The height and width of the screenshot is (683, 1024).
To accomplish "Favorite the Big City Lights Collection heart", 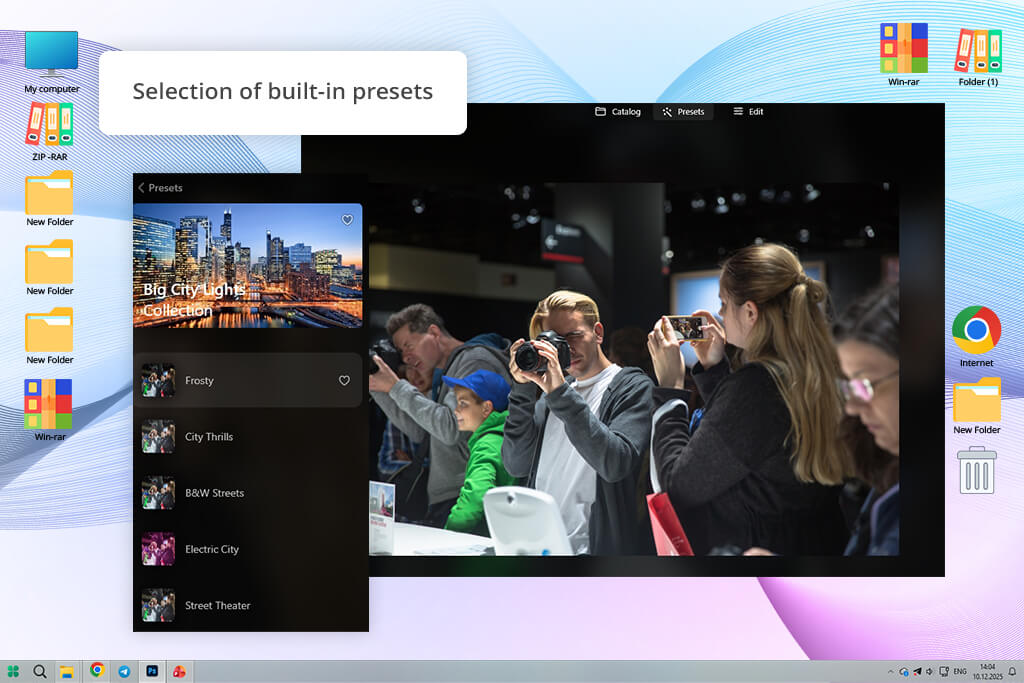I will [347, 220].
